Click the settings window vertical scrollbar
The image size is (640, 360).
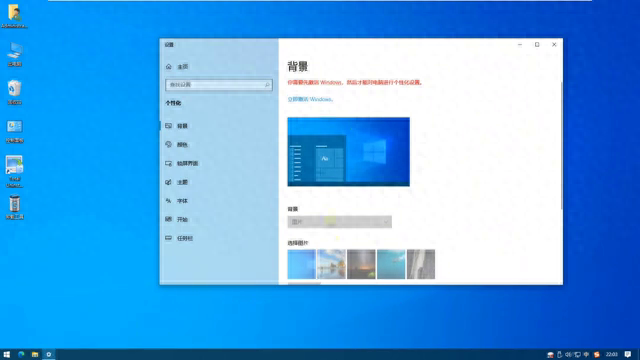click(x=561, y=146)
